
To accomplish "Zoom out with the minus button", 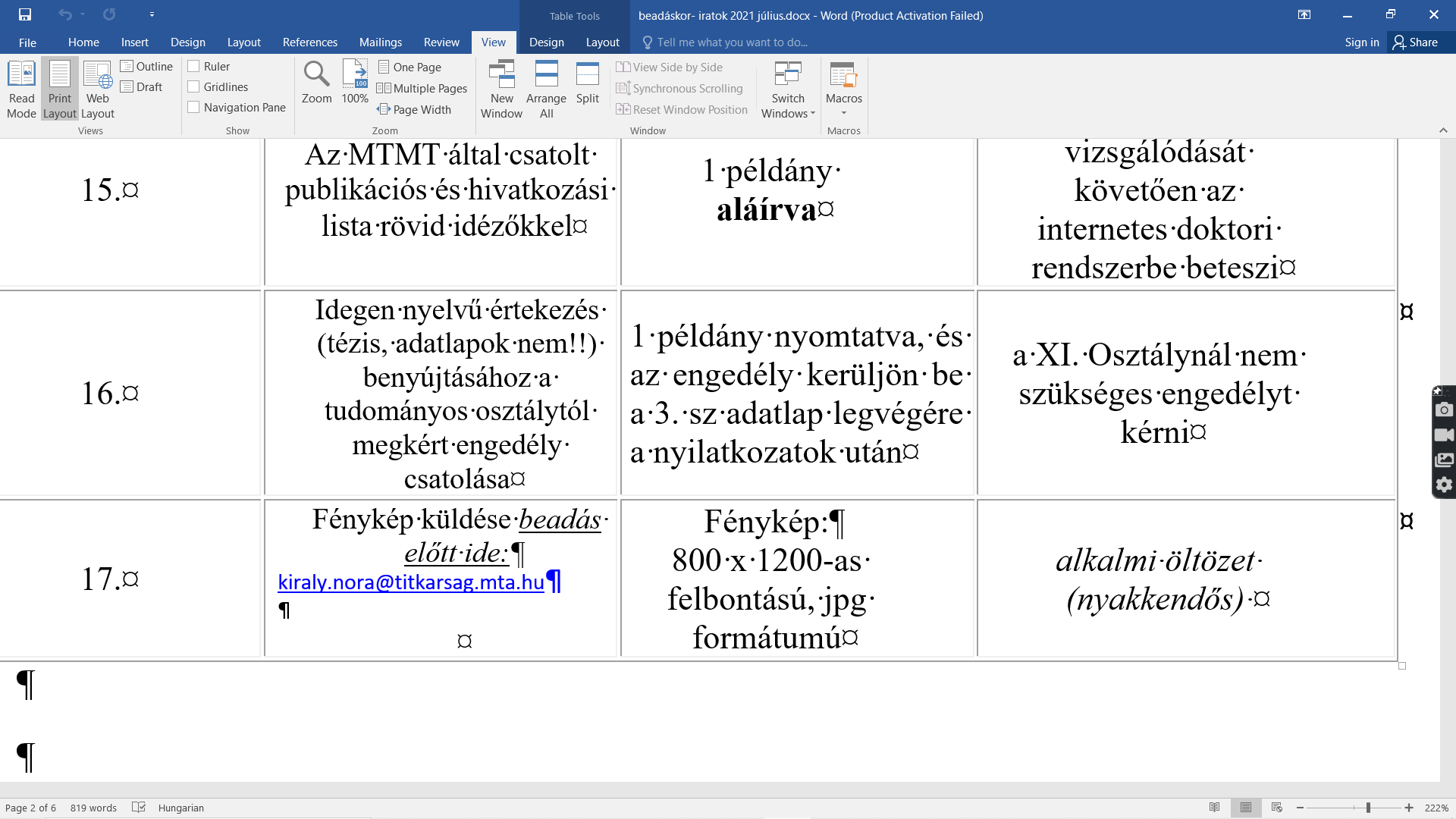I will (x=1300, y=808).
